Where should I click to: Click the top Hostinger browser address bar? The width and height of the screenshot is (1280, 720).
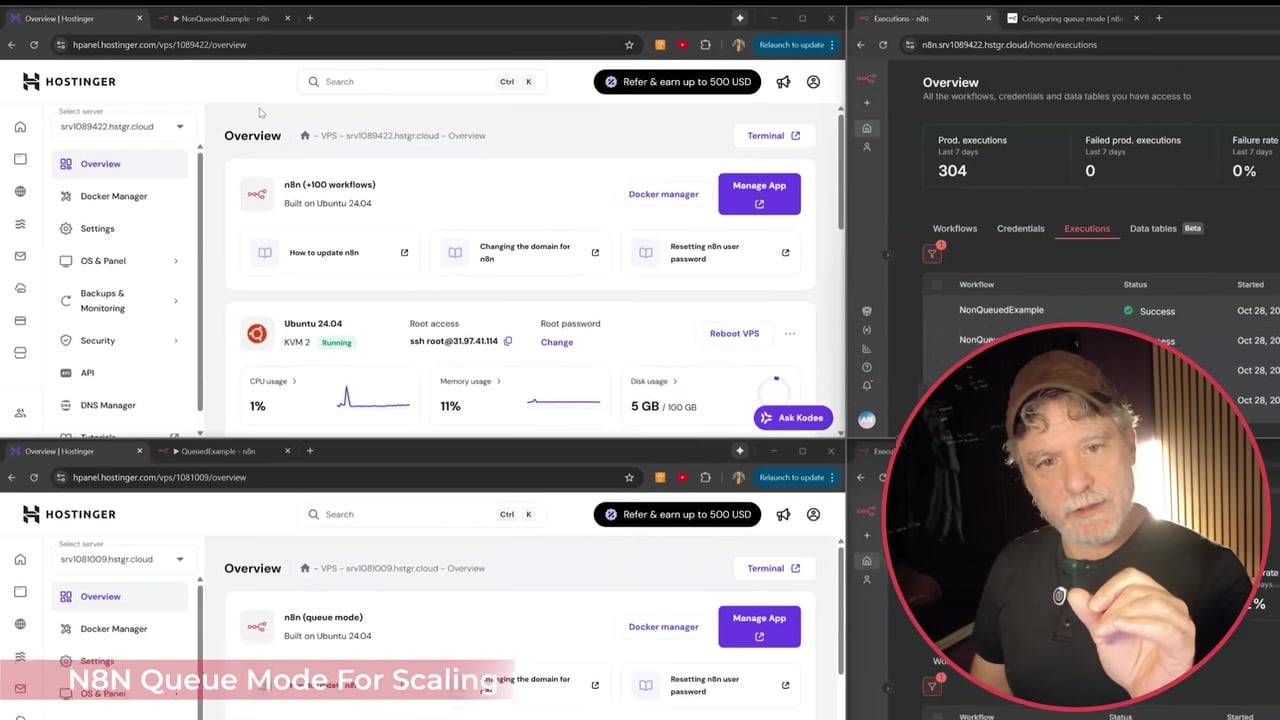coord(340,45)
